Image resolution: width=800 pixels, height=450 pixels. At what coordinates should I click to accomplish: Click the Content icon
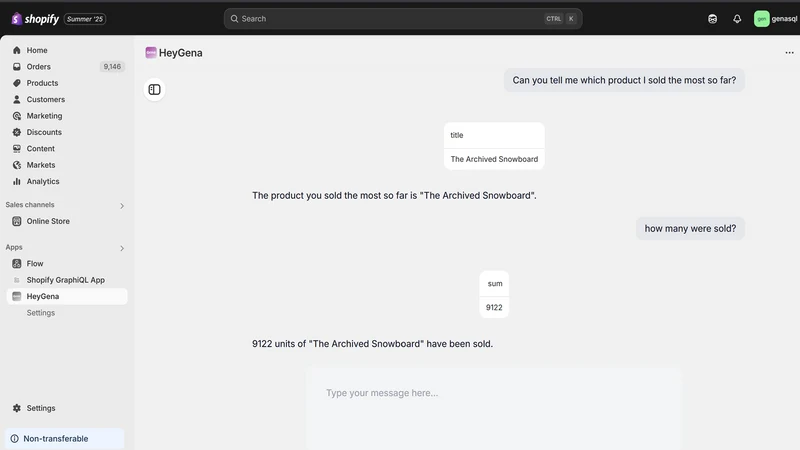click(x=17, y=148)
